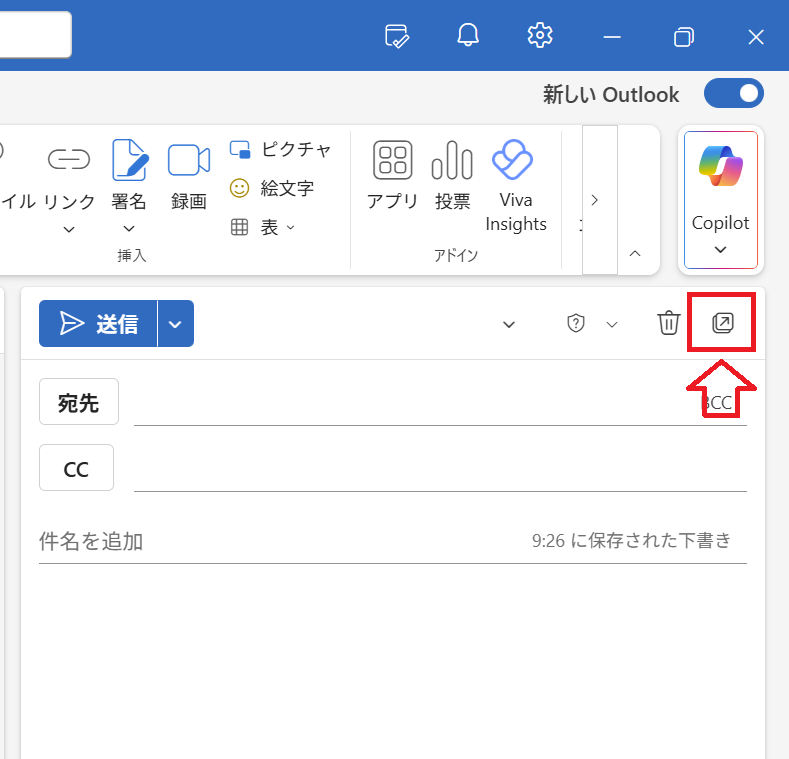Screen dimensions: 789x759
Task: Restore down the Outlook window
Action: (684, 37)
